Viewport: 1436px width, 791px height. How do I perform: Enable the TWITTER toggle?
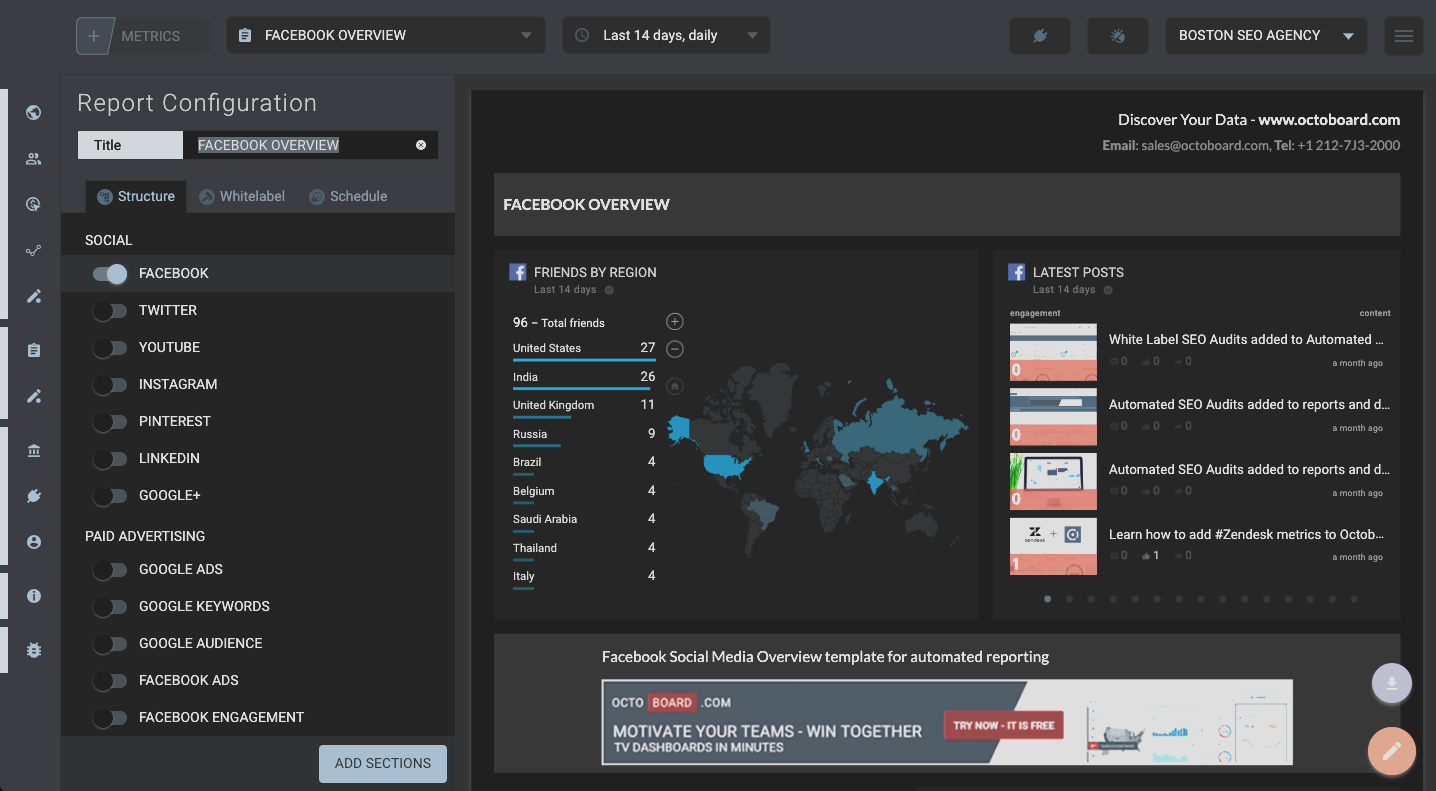[x=110, y=311]
